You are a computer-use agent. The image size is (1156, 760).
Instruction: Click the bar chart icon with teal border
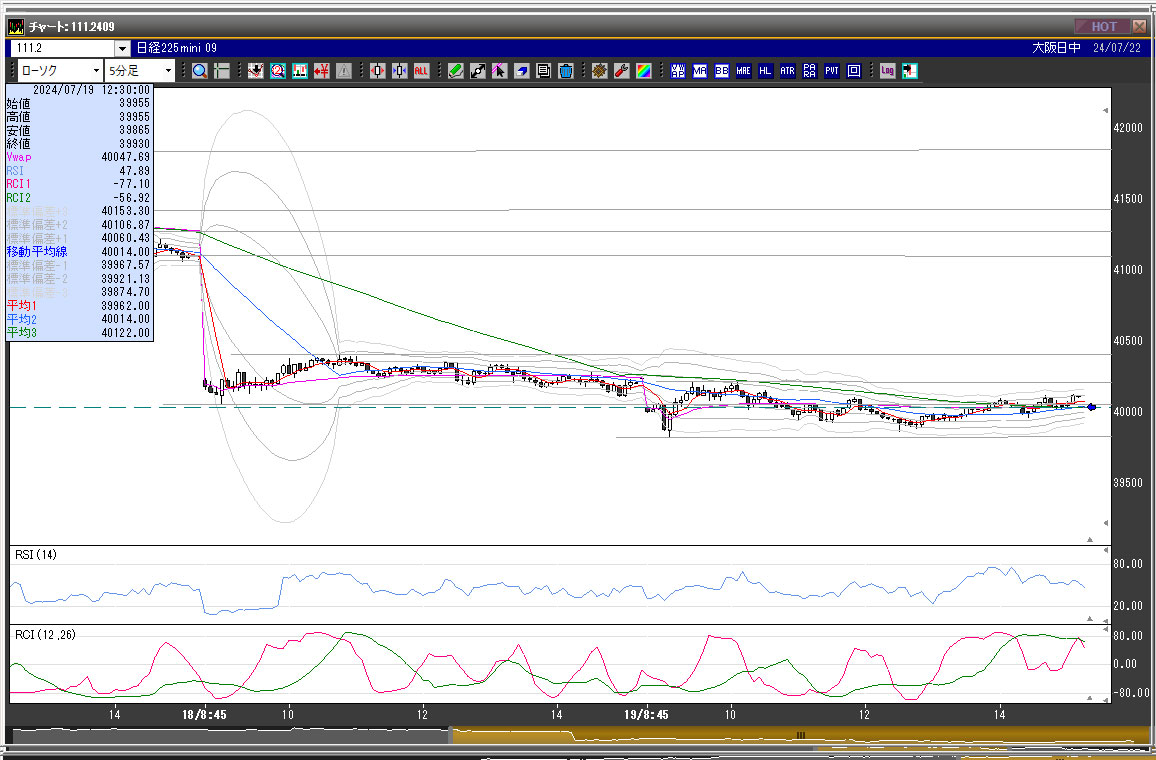coord(299,71)
